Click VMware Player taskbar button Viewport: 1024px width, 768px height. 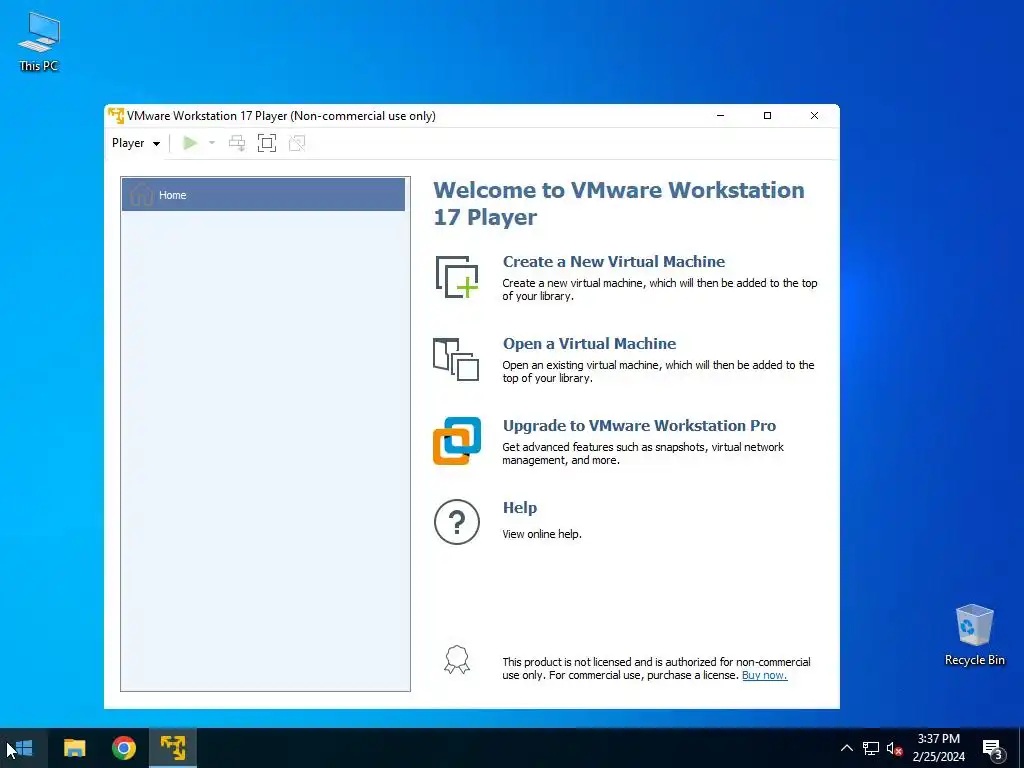tap(173, 748)
